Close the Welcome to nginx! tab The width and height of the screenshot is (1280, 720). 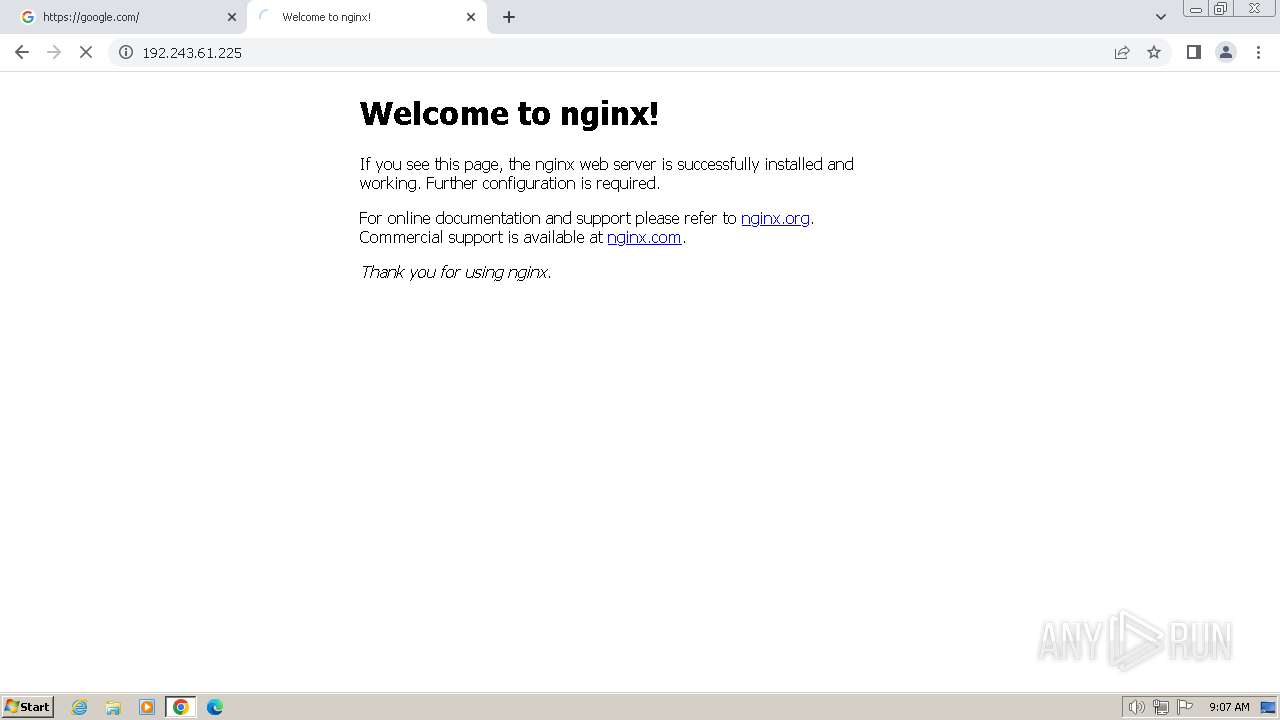[471, 17]
